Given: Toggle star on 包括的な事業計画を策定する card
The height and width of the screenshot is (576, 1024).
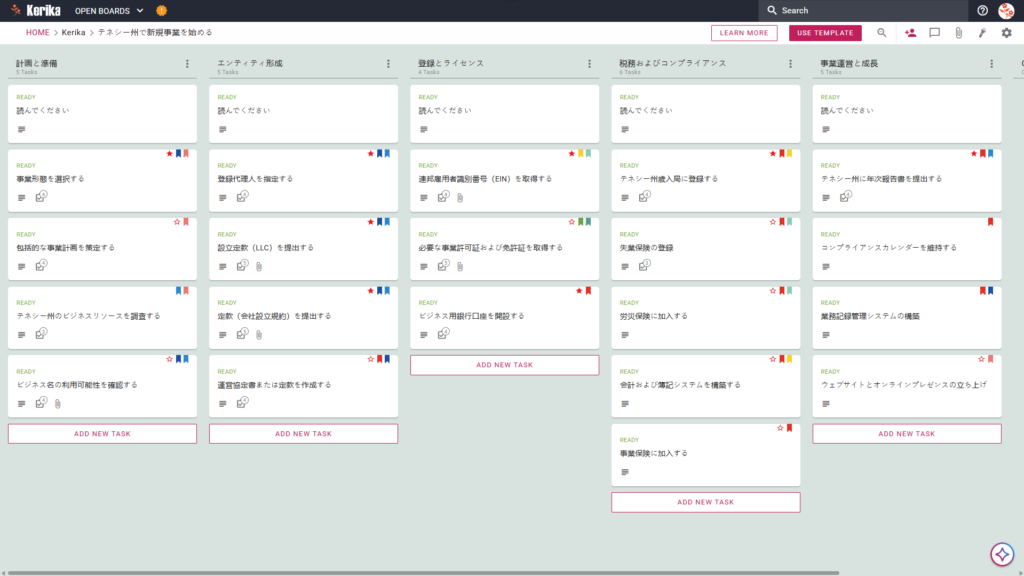Looking at the screenshot, I should tap(177, 222).
